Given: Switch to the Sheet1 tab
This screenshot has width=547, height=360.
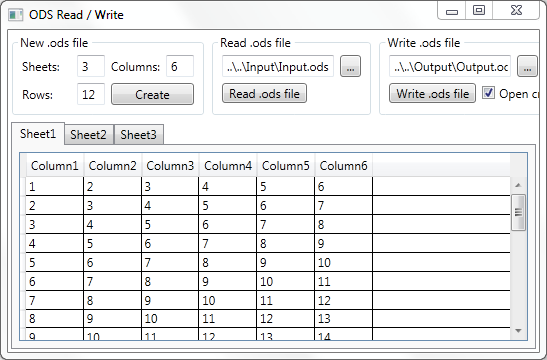Looking at the screenshot, I should click(x=38, y=134).
